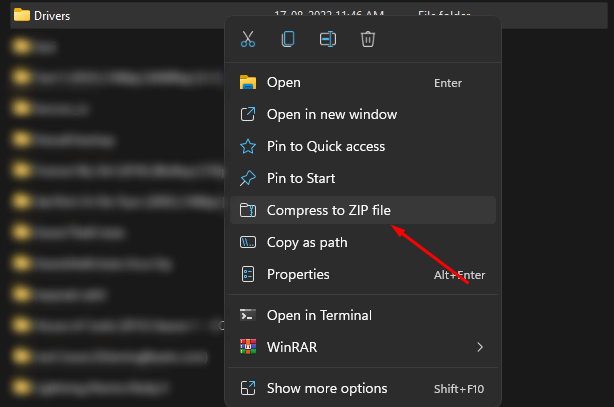The height and width of the screenshot is (407, 614).
Task: Click the Copy icon in context menu
Action: [288, 40]
